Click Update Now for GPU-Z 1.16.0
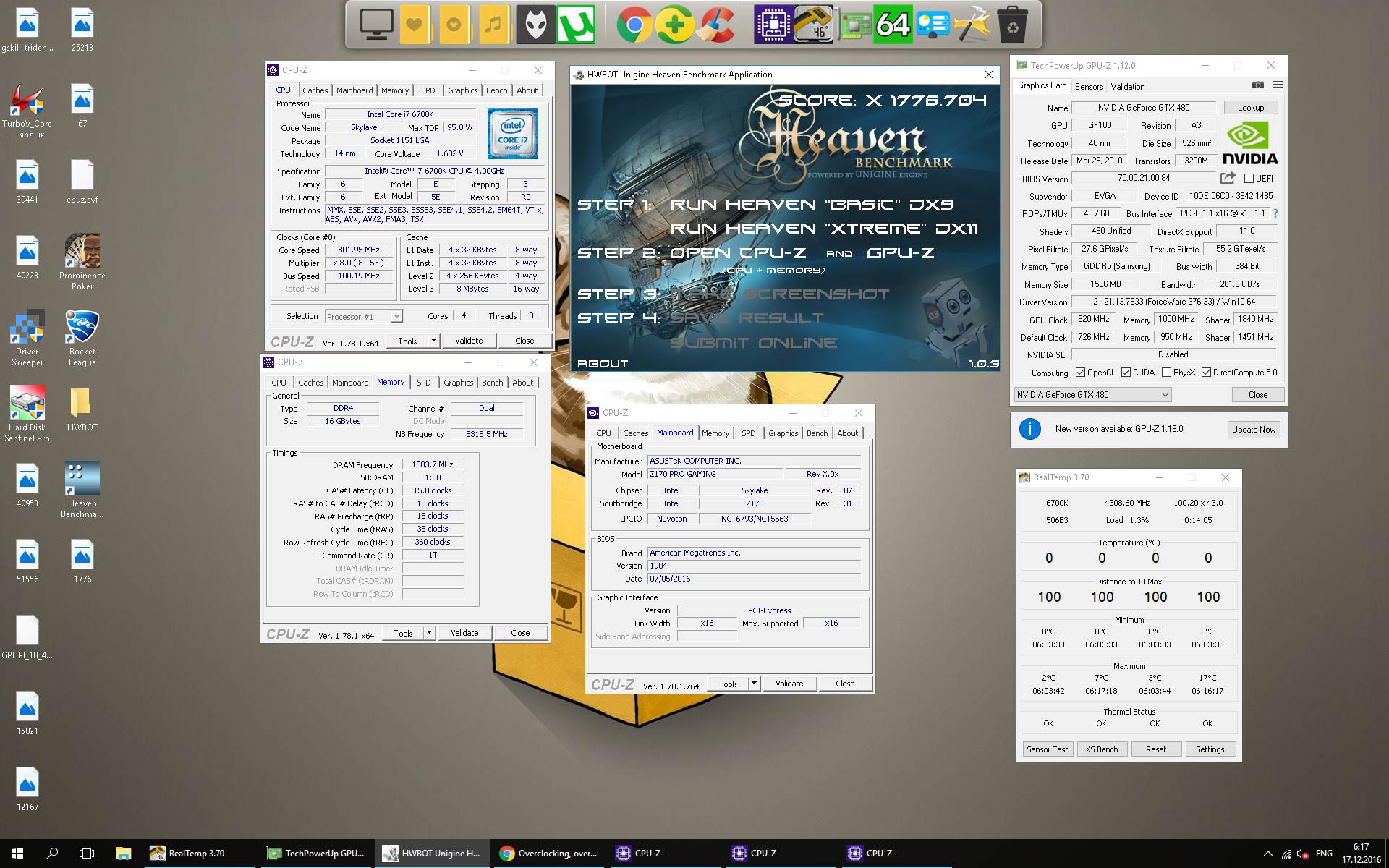 [x=1254, y=429]
